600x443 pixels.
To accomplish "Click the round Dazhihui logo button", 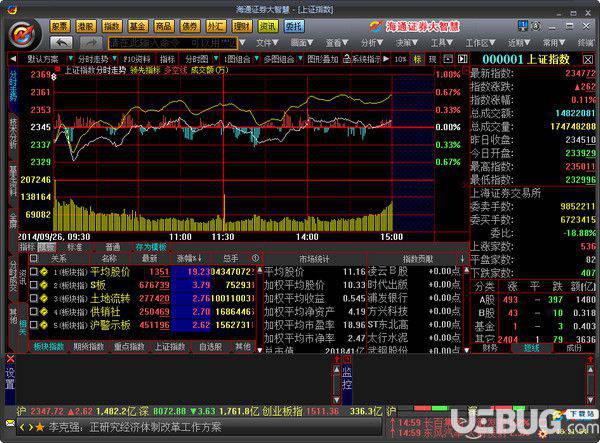I will [x=24, y=35].
